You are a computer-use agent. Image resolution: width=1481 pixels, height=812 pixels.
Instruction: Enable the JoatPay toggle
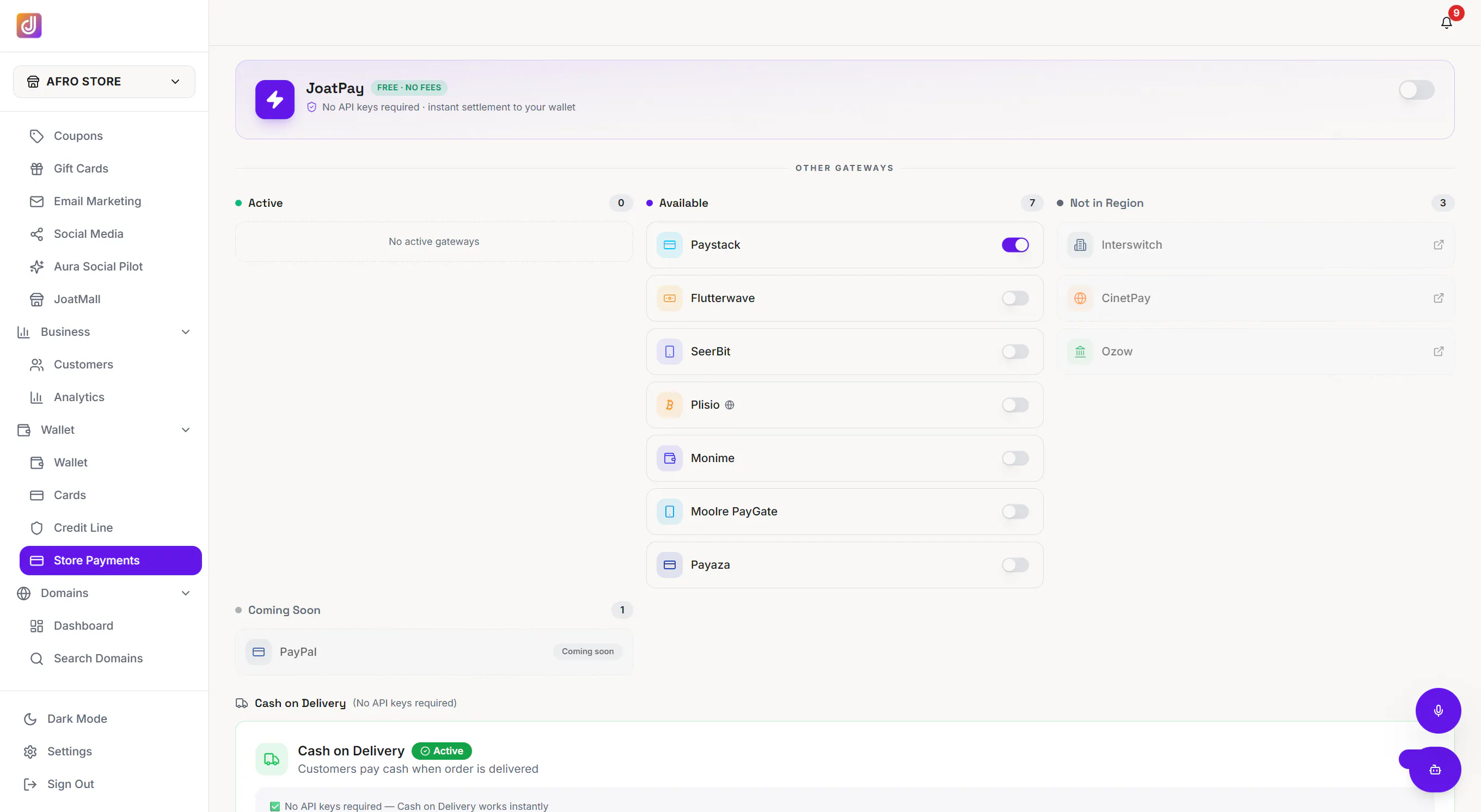coord(1417,90)
